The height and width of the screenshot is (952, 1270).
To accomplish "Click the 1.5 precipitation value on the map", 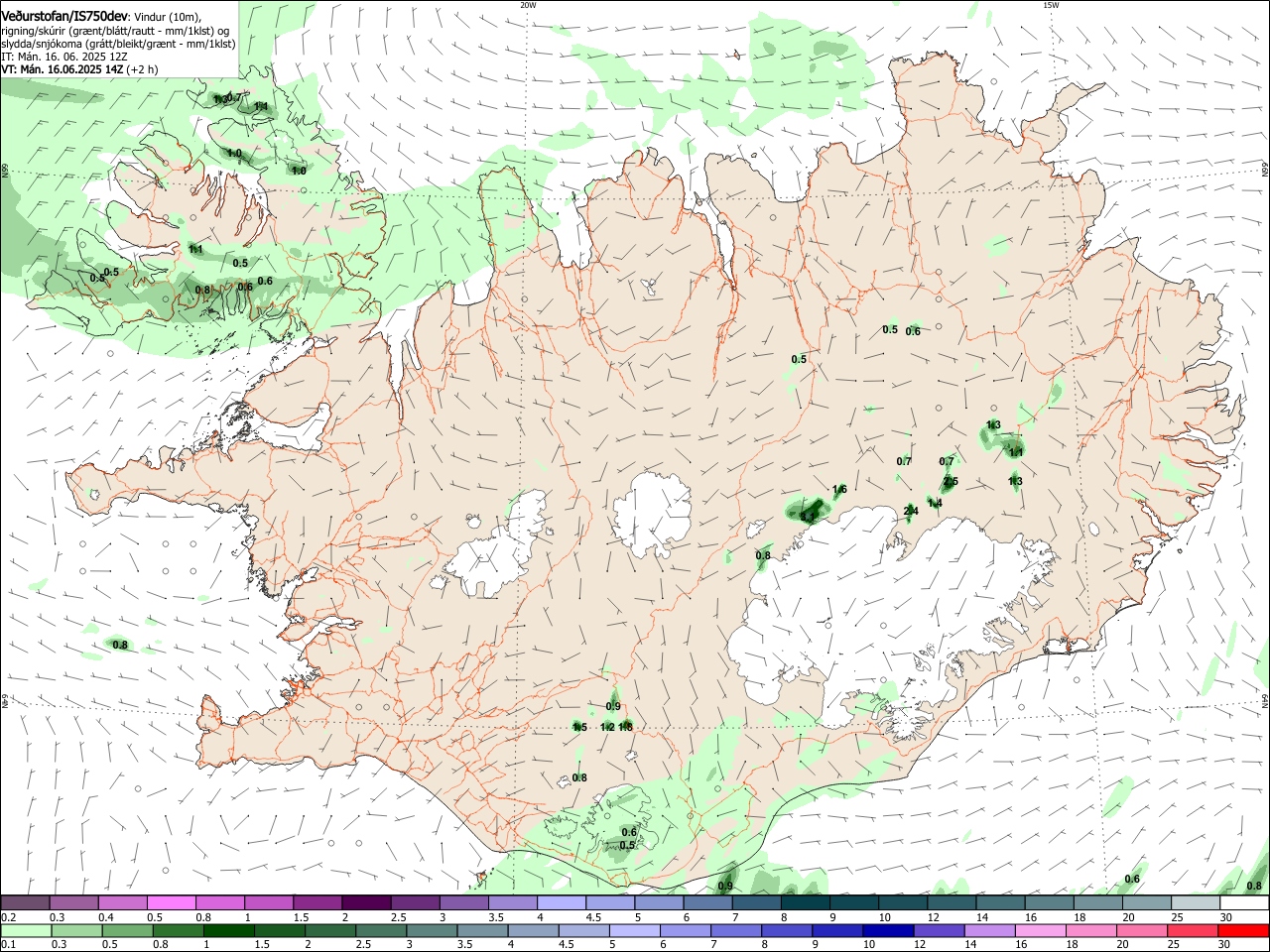I will (x=579, y=727).
